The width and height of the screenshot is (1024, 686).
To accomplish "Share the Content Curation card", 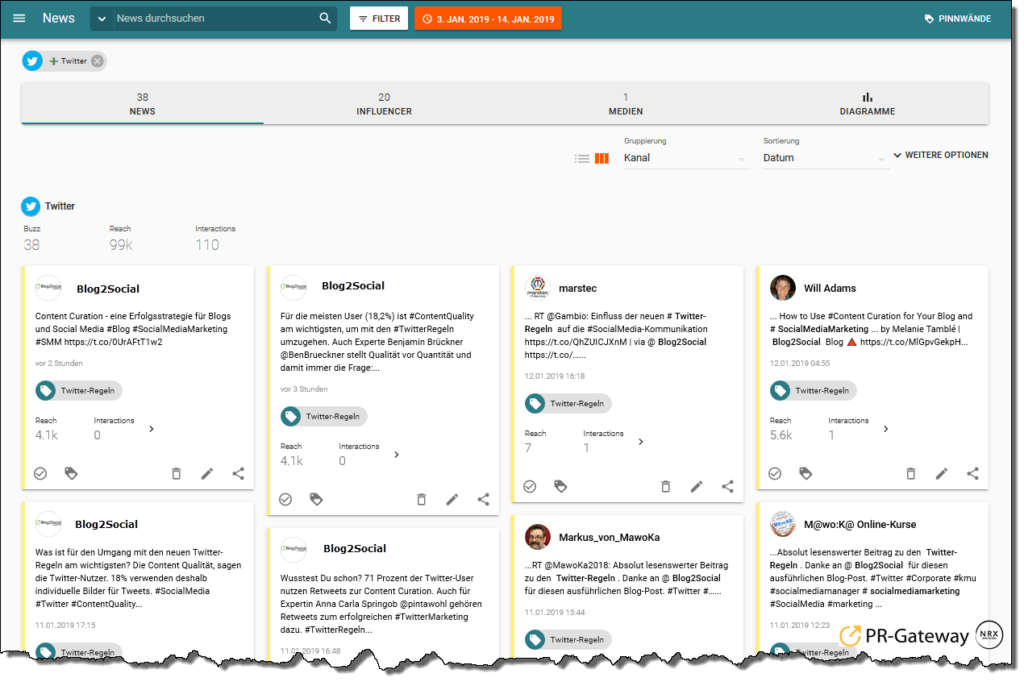I will click(x=238, y=474).
